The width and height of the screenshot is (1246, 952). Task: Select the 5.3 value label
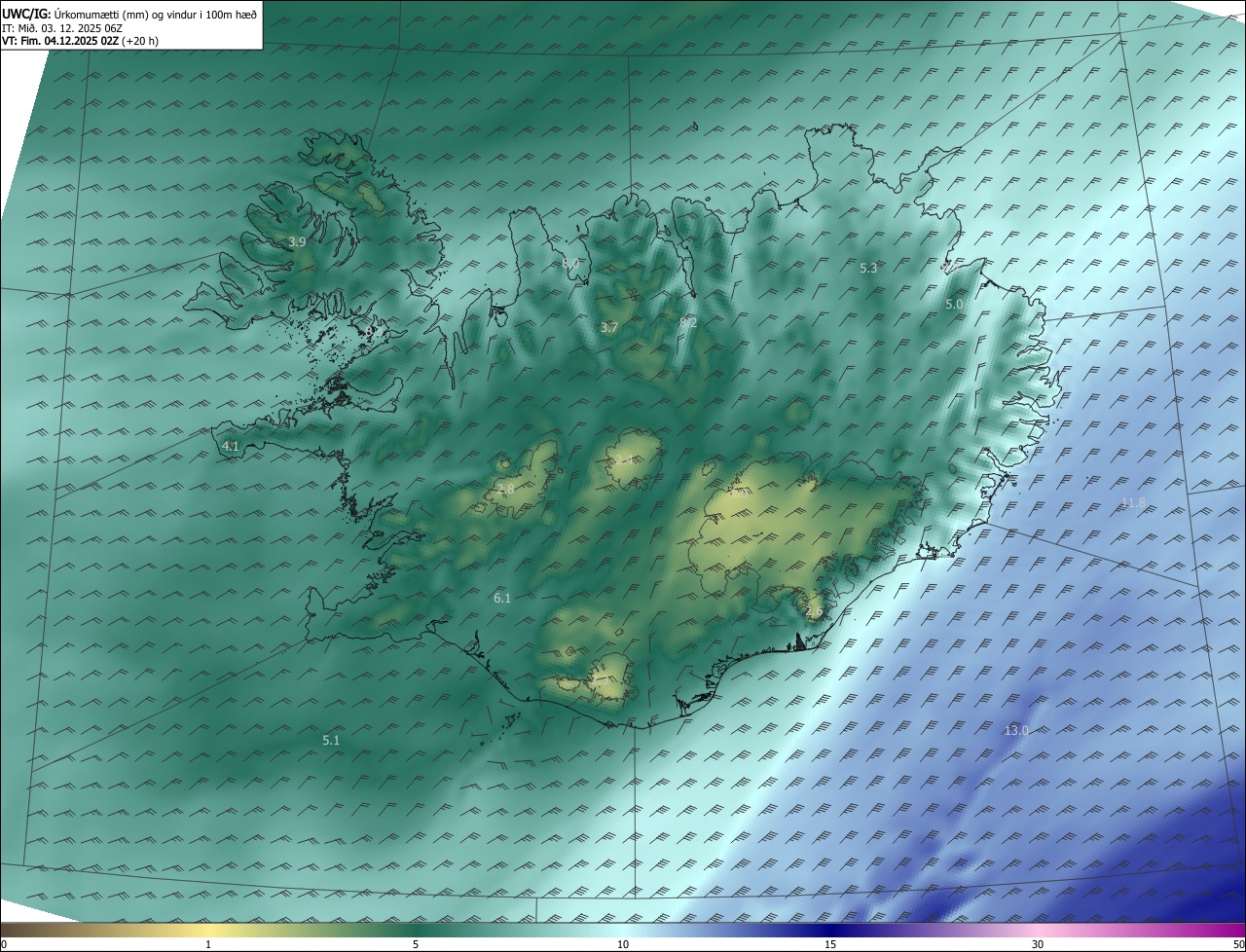tap(869, 268)
